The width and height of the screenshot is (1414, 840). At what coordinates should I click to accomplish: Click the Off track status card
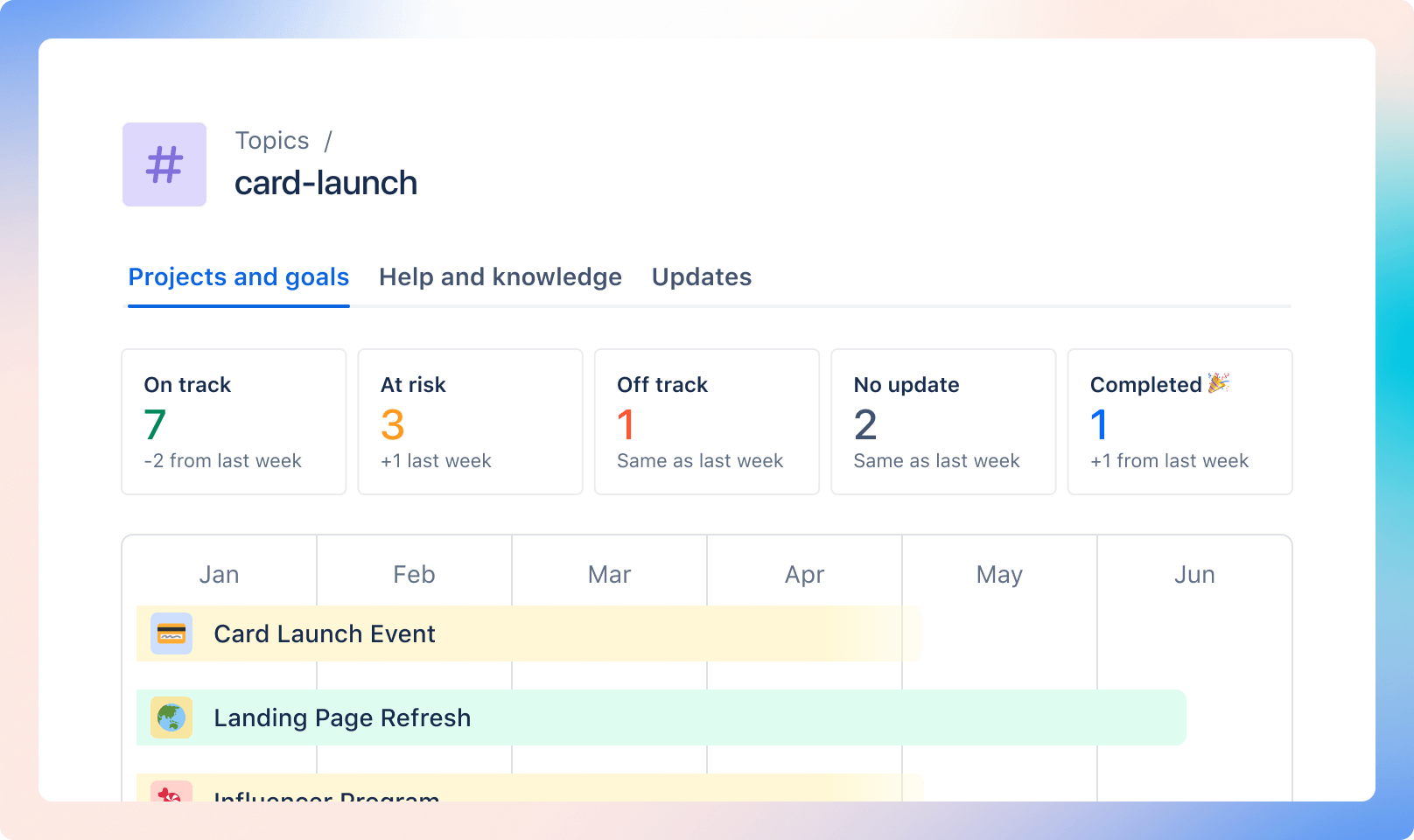coord(706,422)
